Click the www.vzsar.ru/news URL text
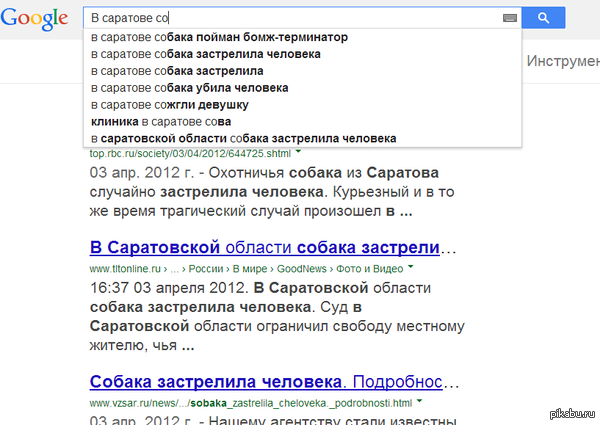 point(251,403)
